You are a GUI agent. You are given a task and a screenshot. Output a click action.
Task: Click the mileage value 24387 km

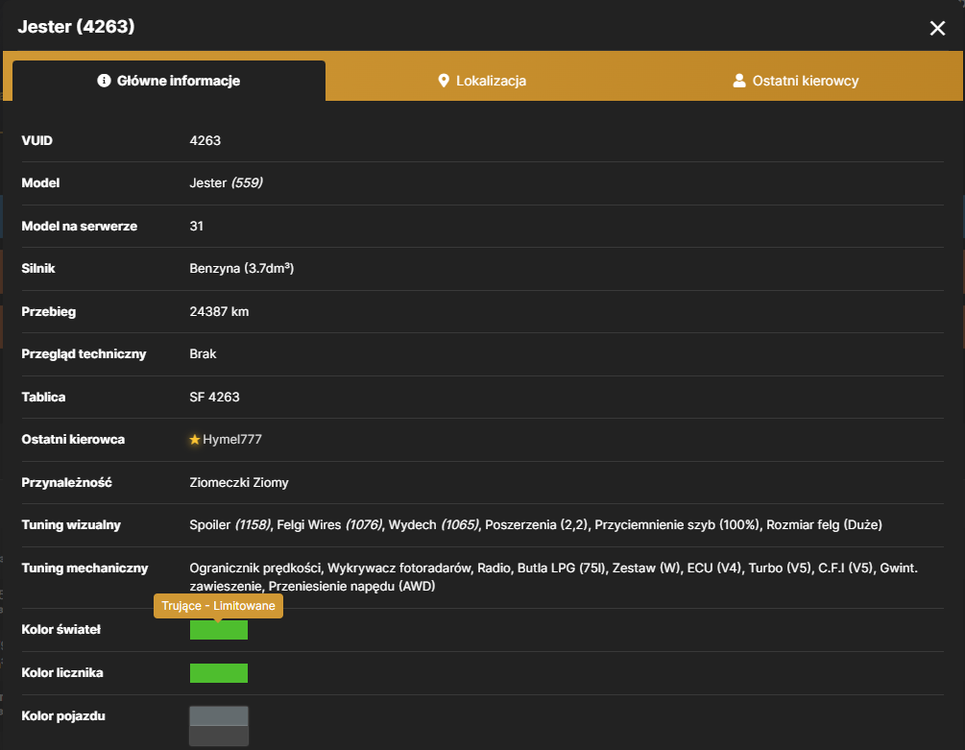219,311
